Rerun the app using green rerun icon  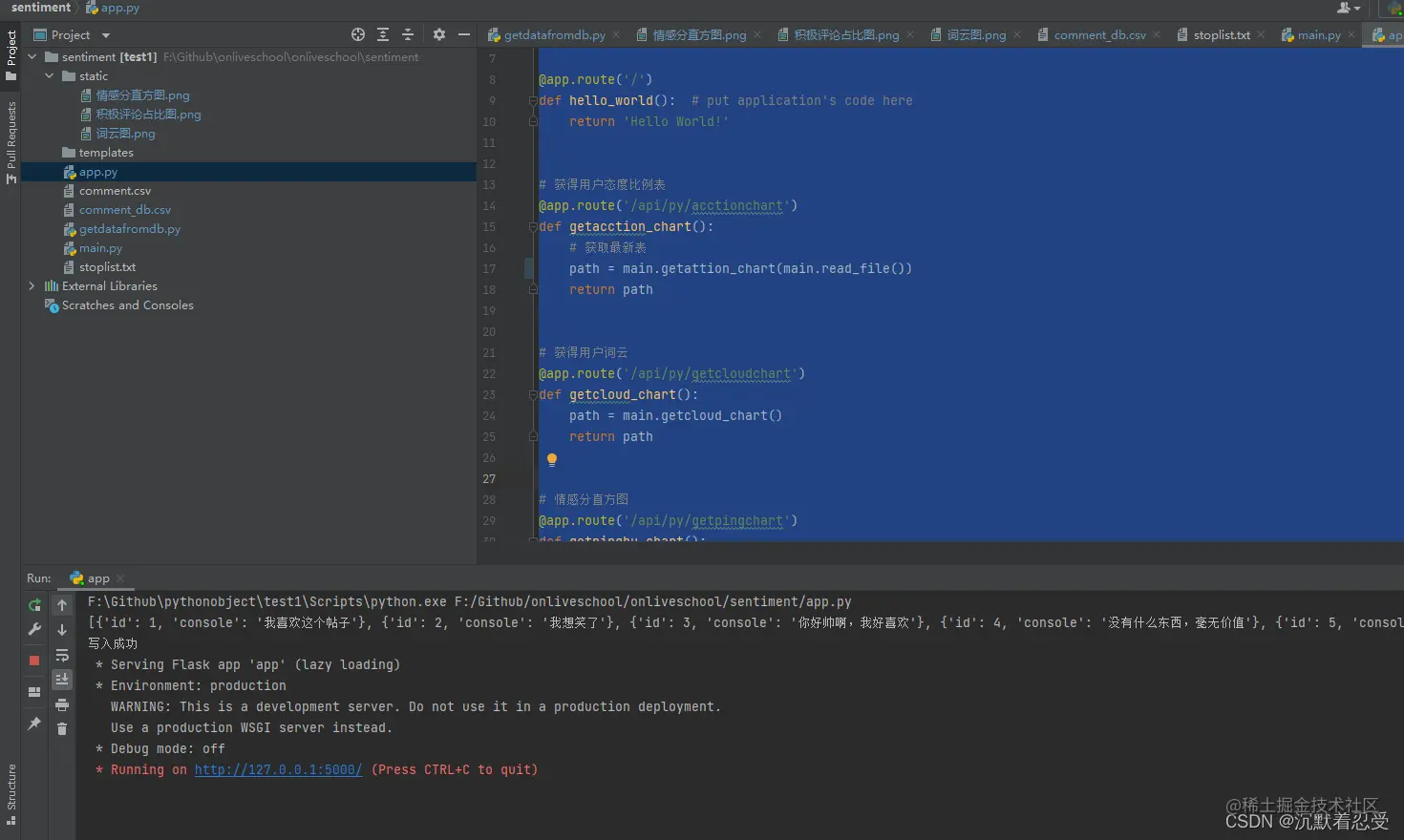(x=34, y=605)
